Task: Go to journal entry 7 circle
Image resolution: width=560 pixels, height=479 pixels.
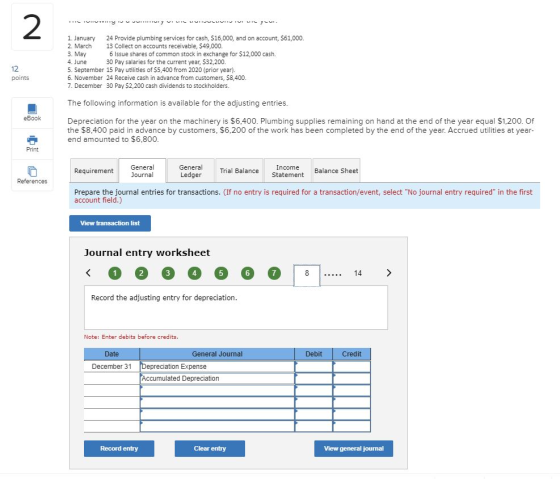Action: (274, 273)
